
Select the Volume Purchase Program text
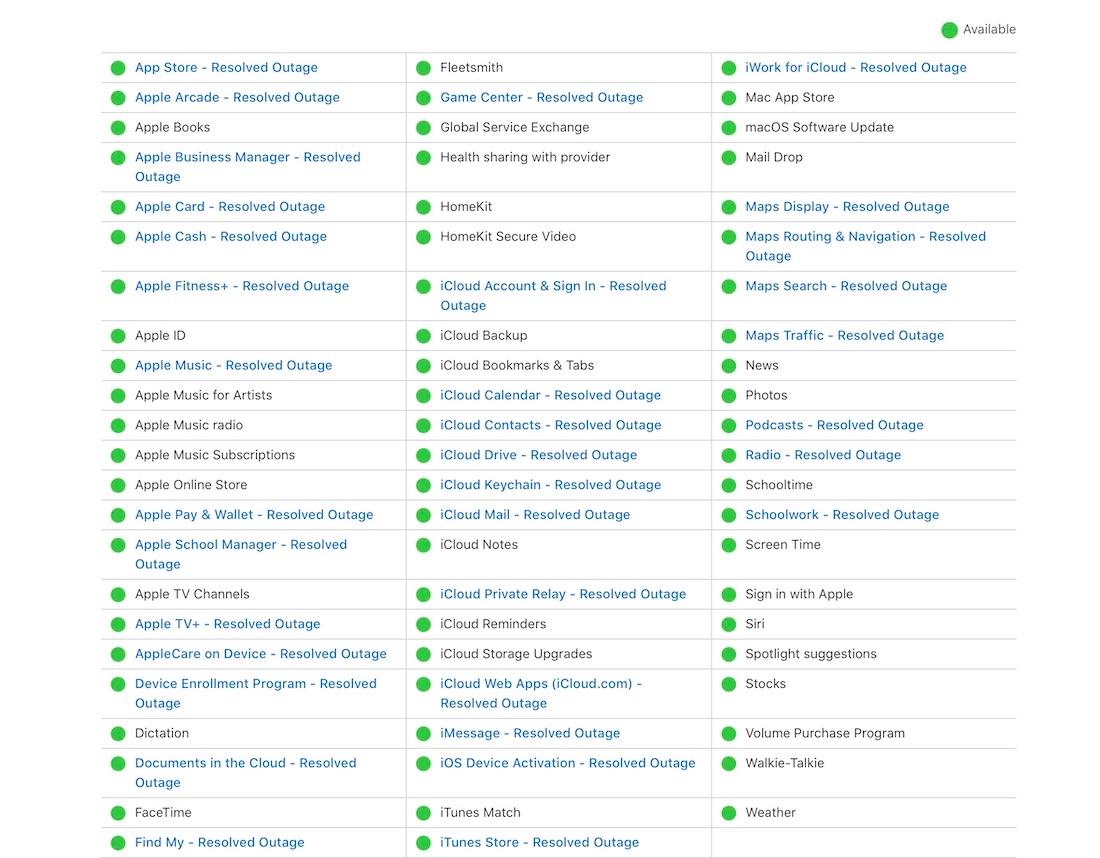pyautogui.click(x=825, y=733)
